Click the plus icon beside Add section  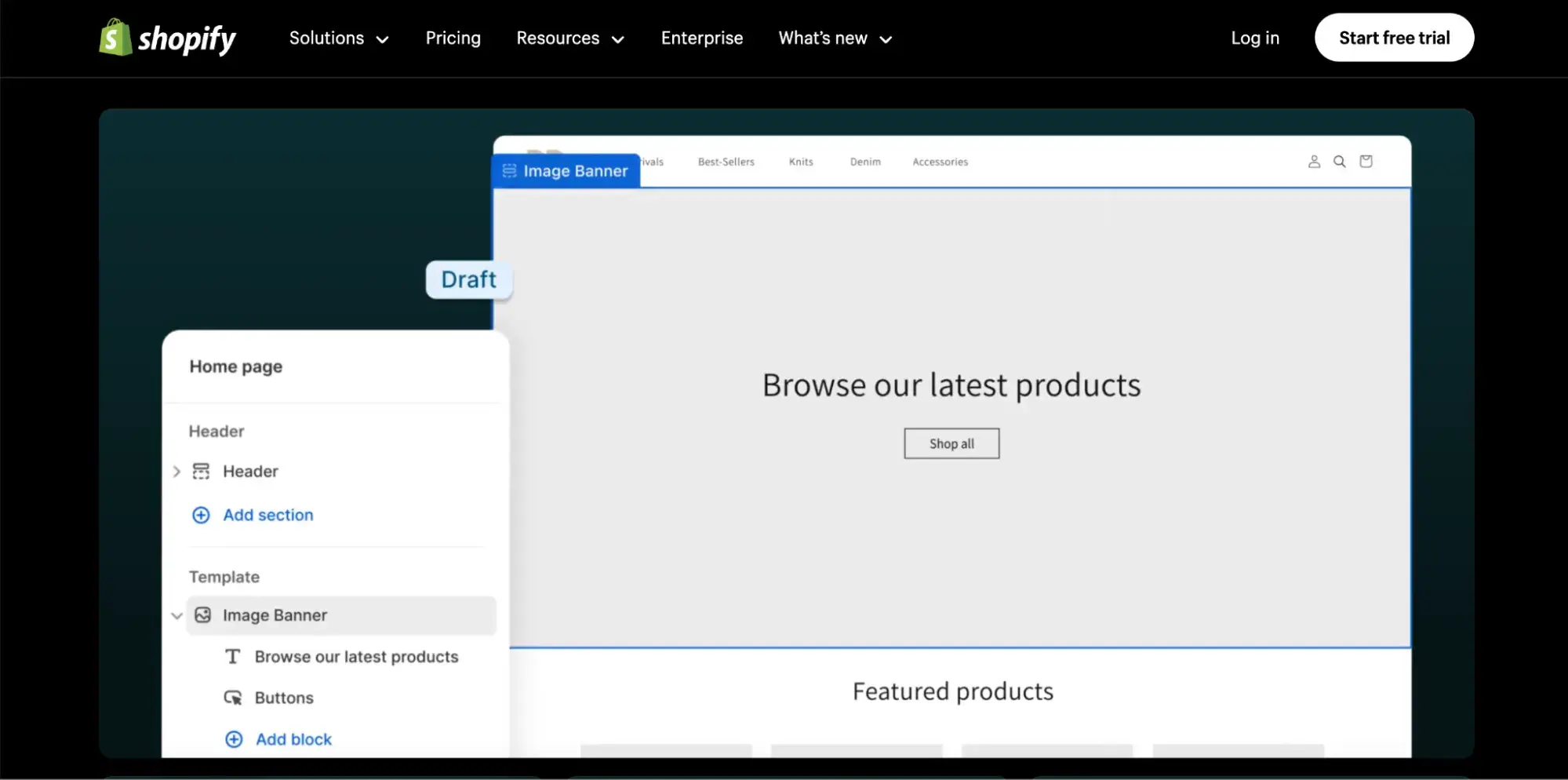pyautogui.click(x=202, y=515)
